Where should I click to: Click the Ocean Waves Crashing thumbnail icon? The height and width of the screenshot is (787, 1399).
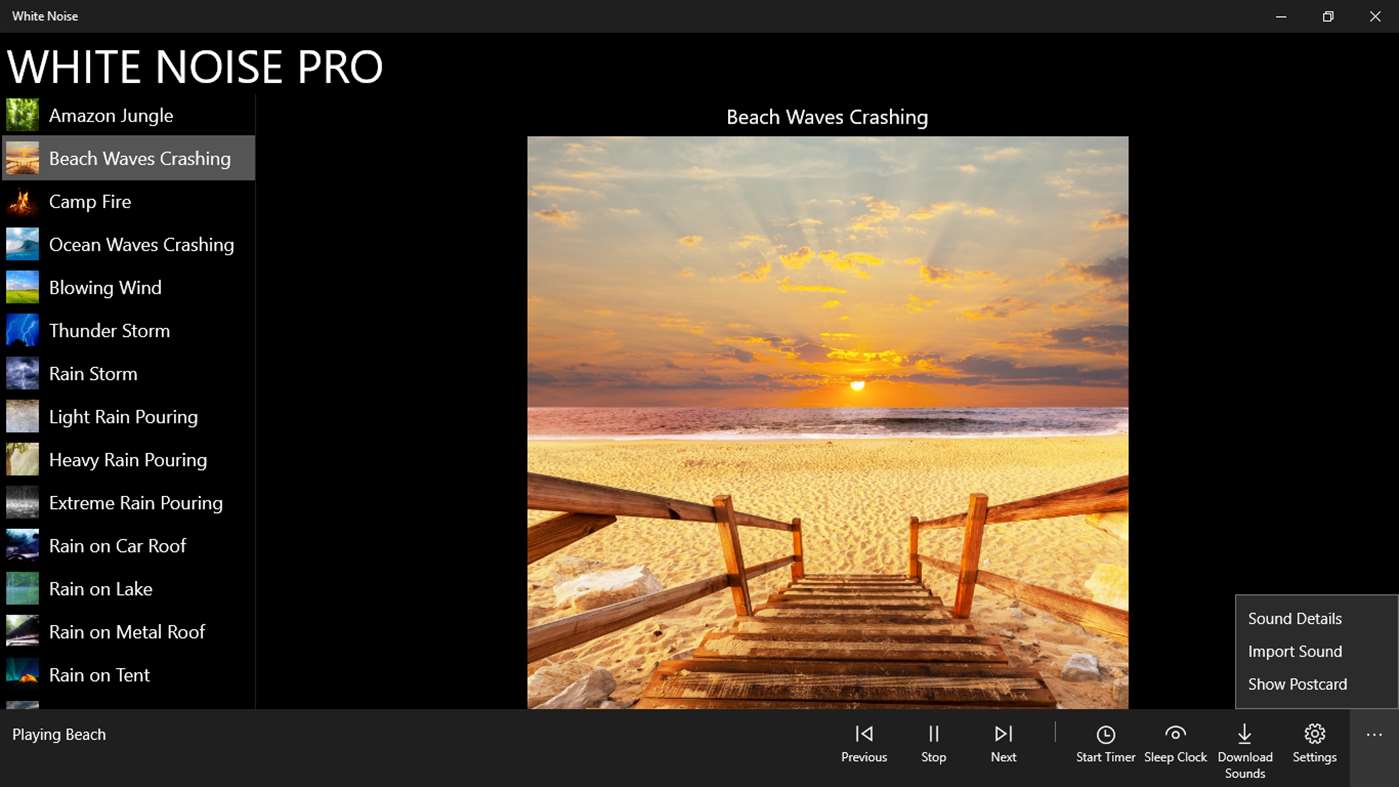[x=22, y=244]
